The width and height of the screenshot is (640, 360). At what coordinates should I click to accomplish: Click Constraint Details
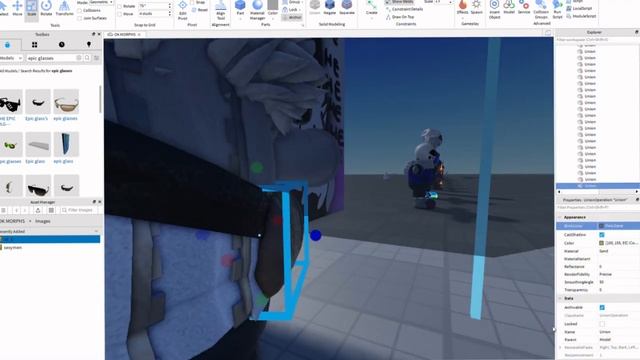(x=404, y=9)
